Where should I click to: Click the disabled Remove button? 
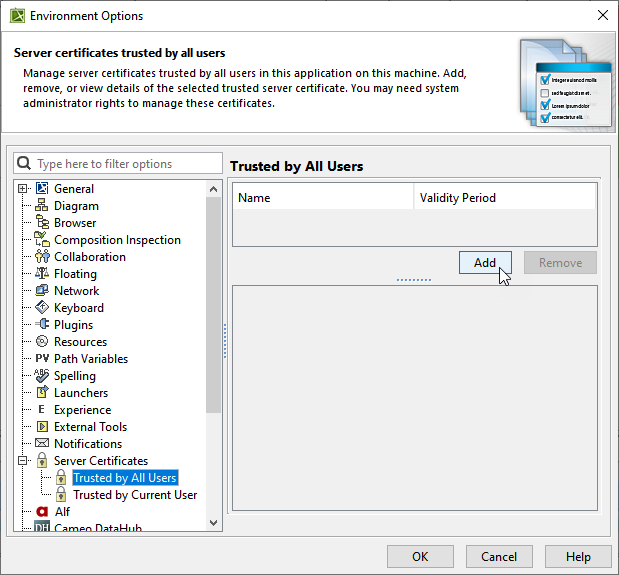click(560, 262)
